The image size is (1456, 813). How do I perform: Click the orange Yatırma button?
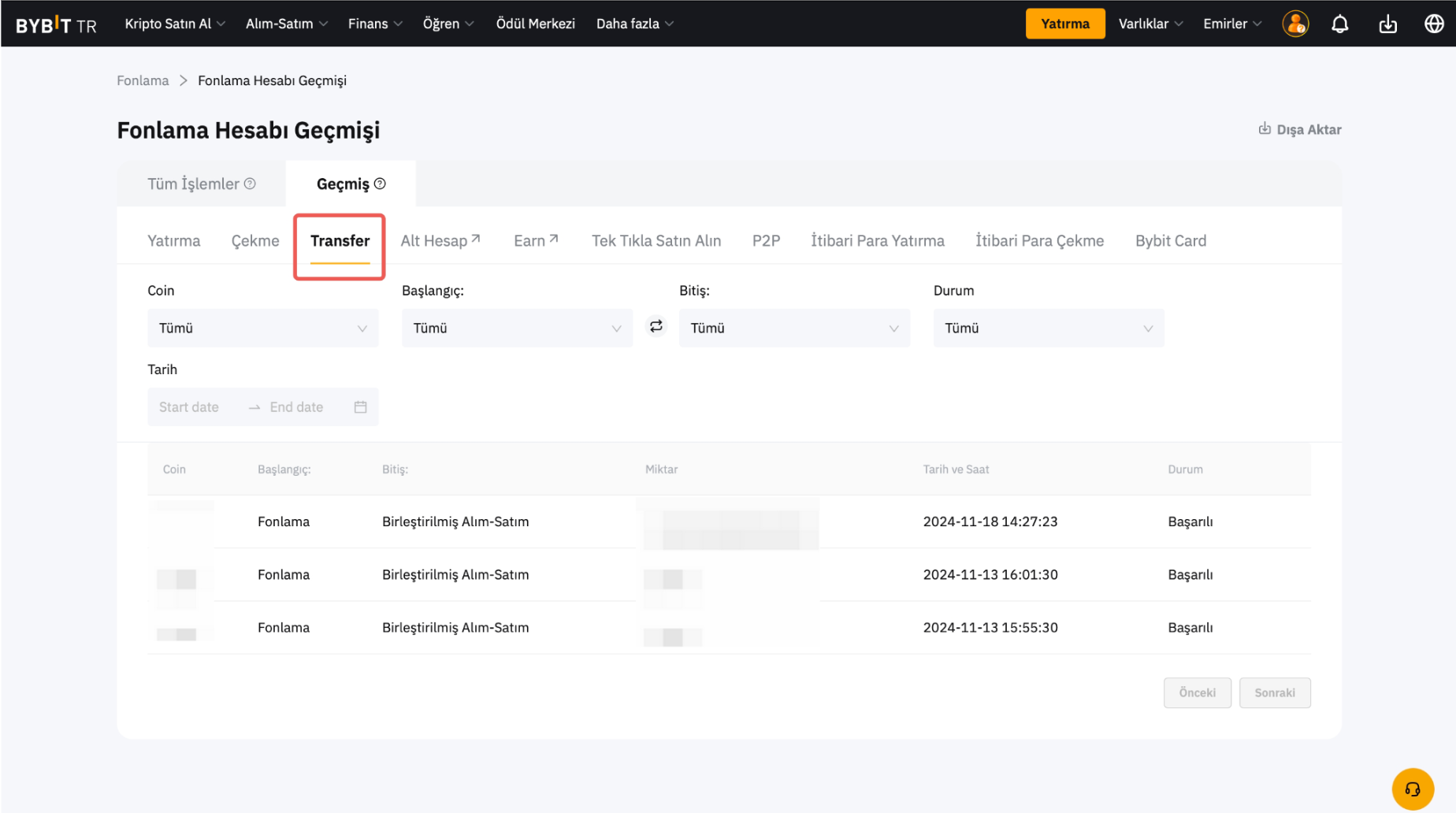(1064, 24)
